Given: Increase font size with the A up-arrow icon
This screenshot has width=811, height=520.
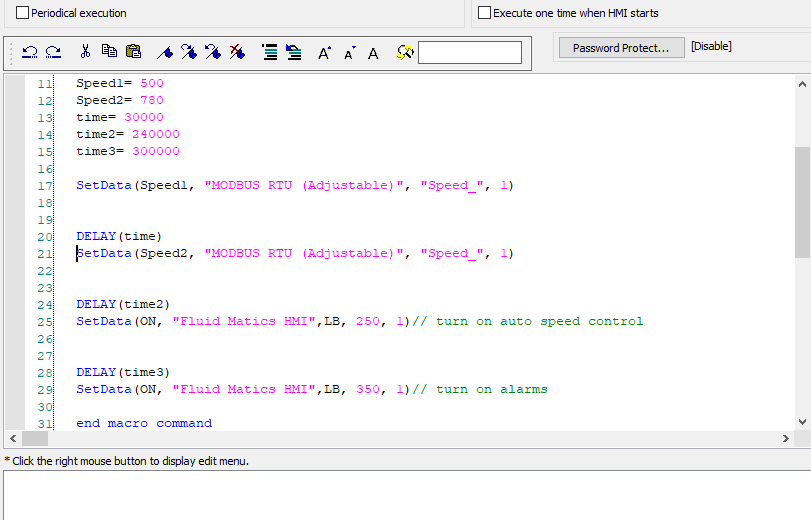Looking at the screenshot, I should [x=325, y=53].
